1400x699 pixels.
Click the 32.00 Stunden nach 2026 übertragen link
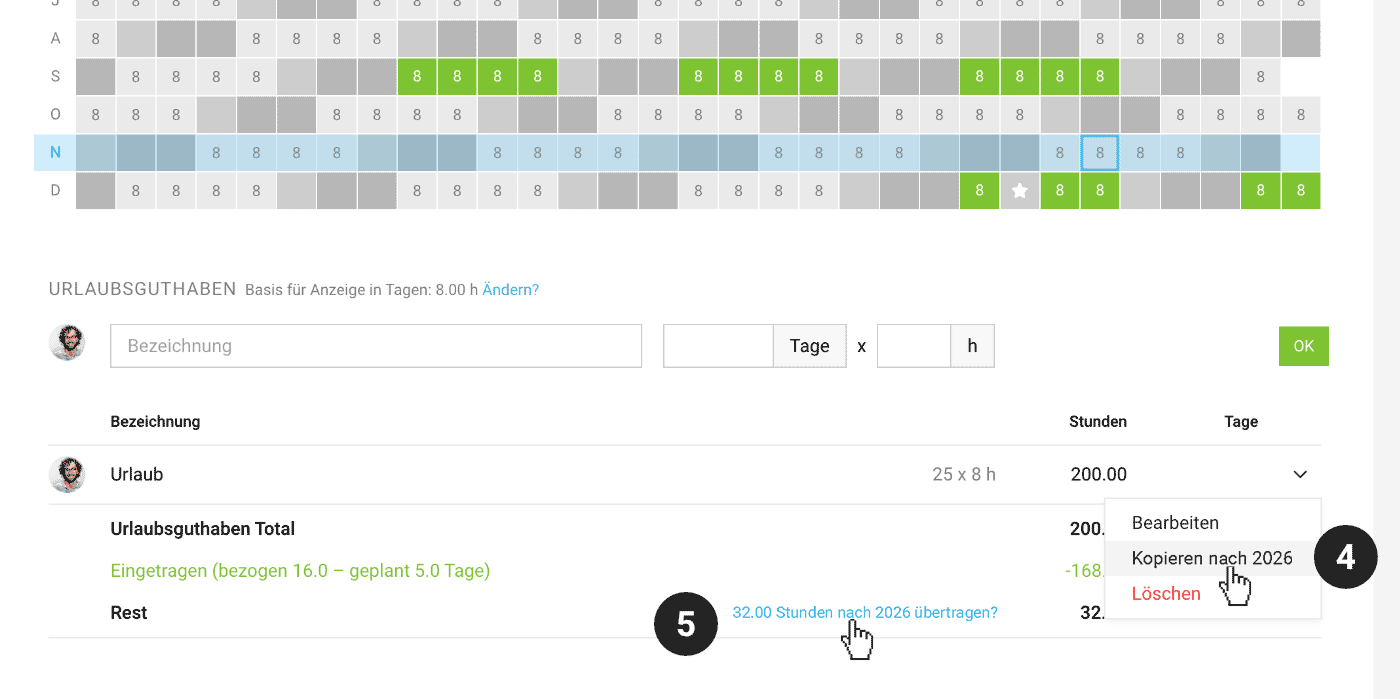click(864, 612)
